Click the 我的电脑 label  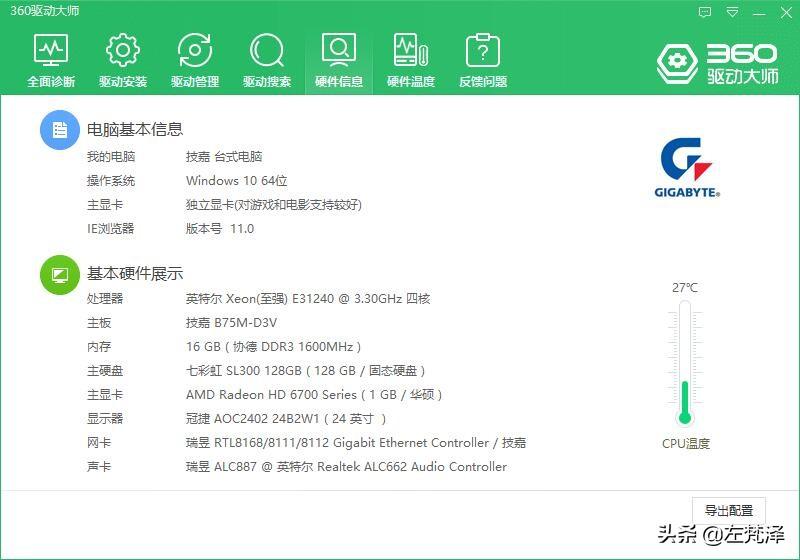111,157
